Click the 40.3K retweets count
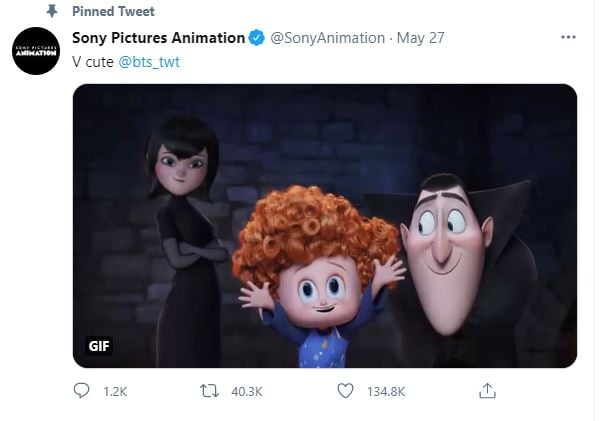This screenshot has width=600, height=421. tap(247, 392)
